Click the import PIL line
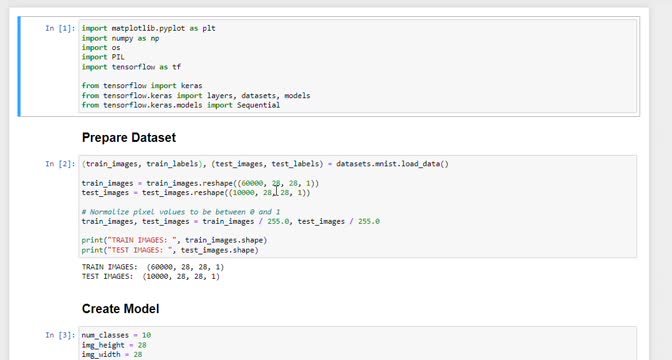The image size is (672, 360). click(x=103, y=57)
